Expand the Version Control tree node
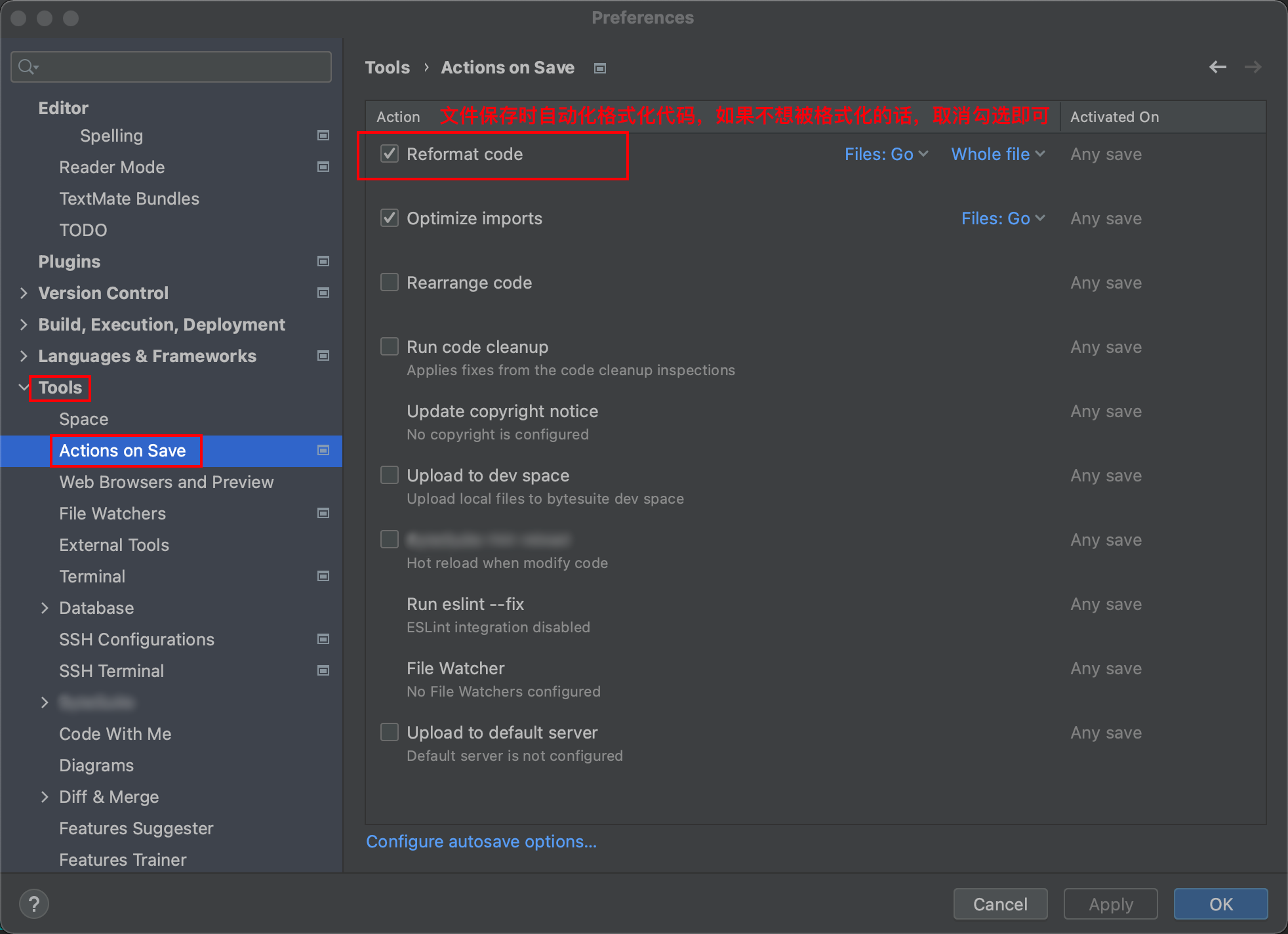Image resolution: width=1288 pixels, height=934 pixels. pos(24,293)
